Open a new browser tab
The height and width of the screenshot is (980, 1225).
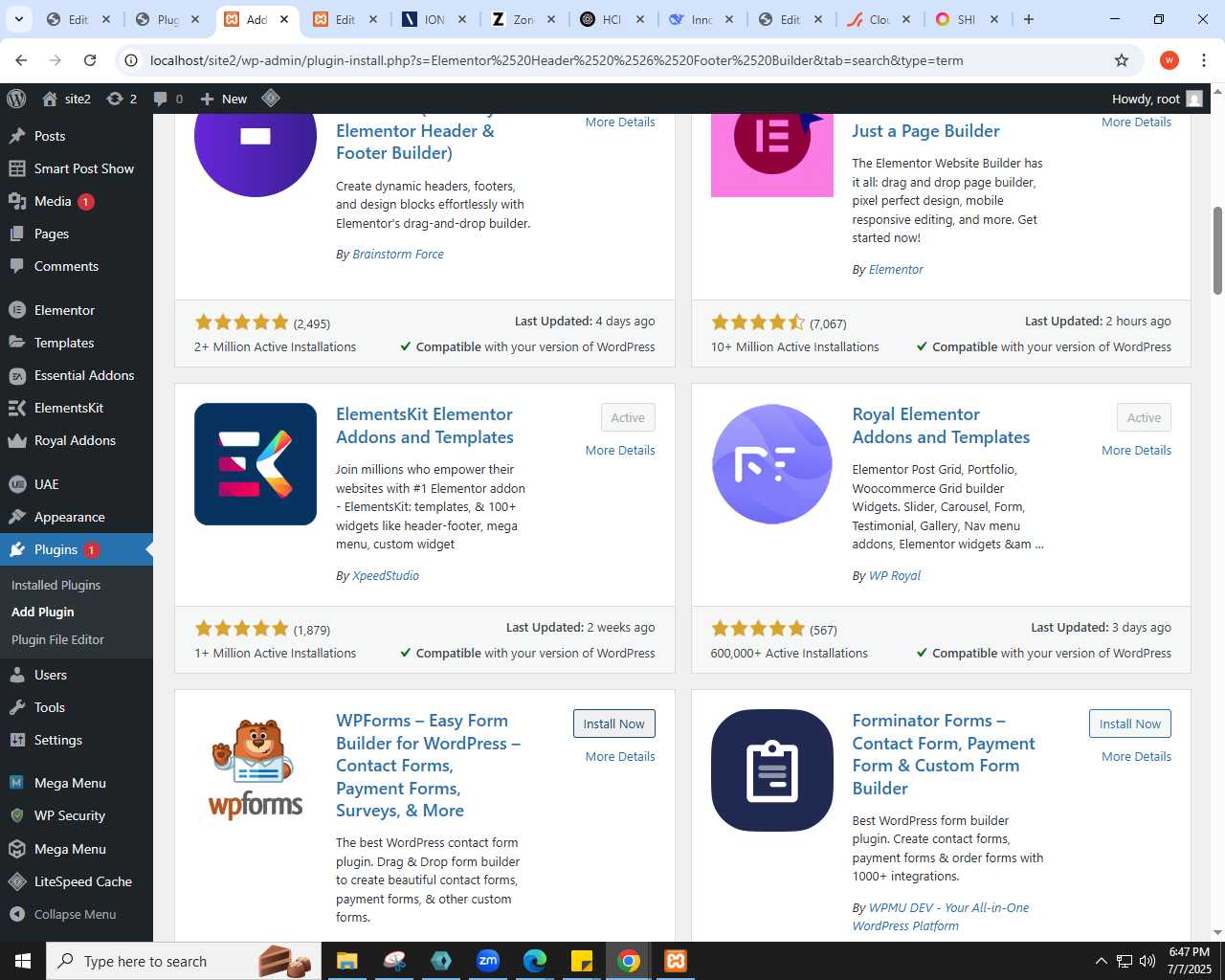(1029, 19)
